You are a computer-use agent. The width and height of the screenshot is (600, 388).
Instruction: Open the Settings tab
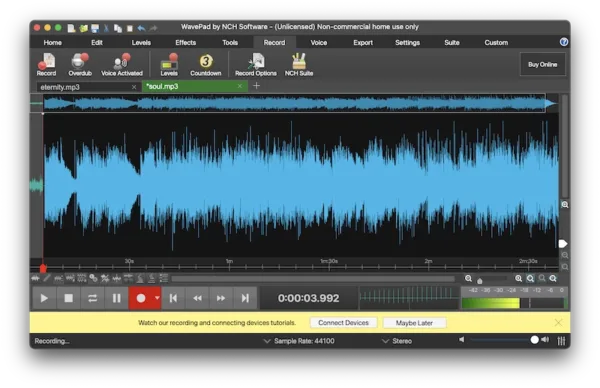[x=408, y=42]
